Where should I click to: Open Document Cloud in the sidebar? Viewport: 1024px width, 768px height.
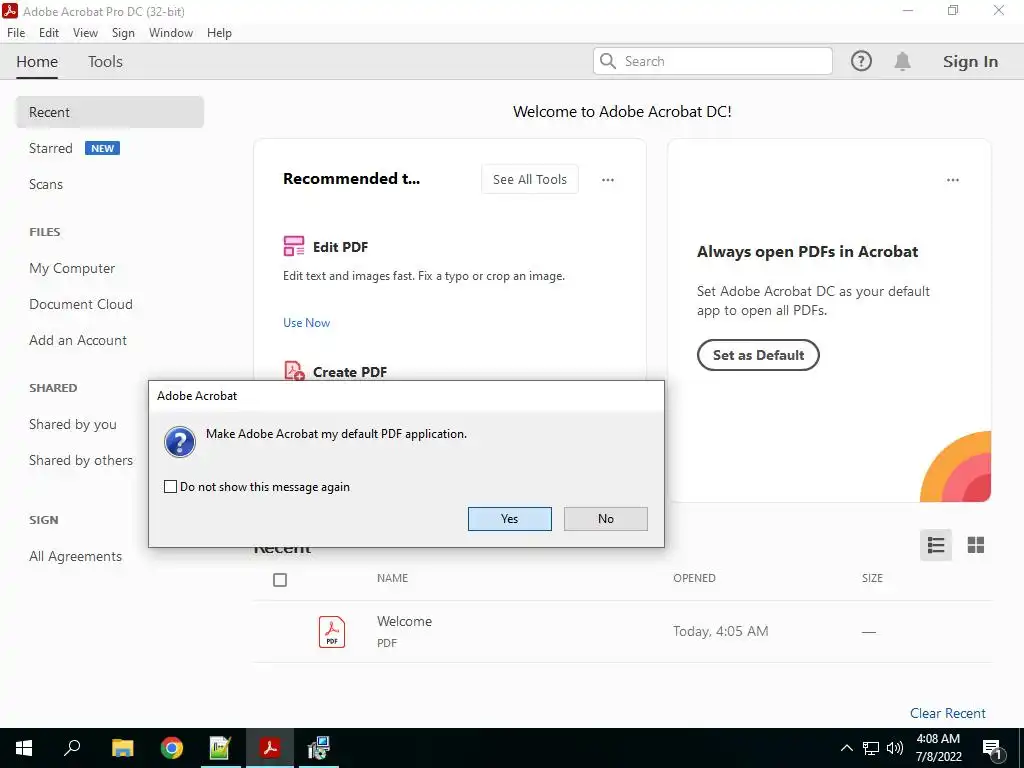pyautogui.click(x=81, y=304)
